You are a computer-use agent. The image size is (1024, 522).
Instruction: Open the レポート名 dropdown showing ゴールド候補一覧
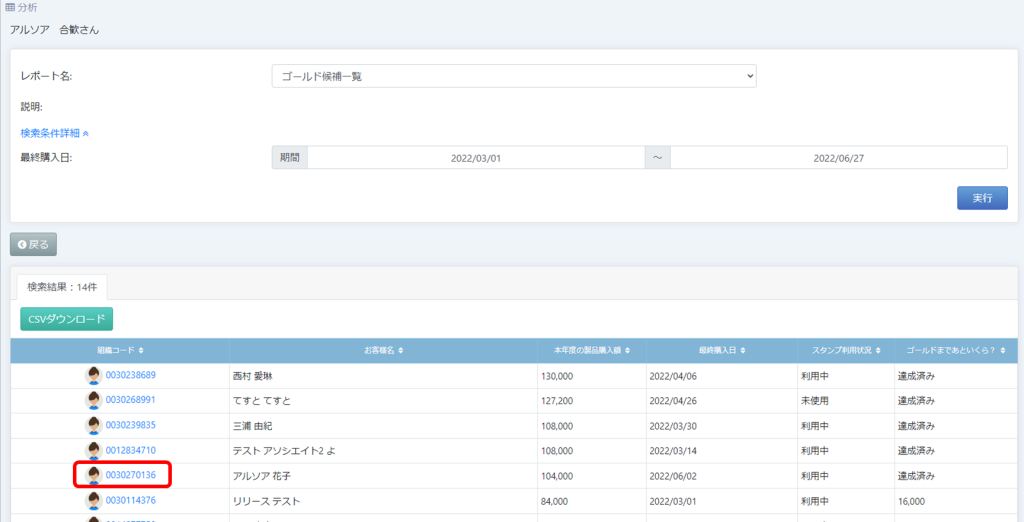click(x=514, y=76)
